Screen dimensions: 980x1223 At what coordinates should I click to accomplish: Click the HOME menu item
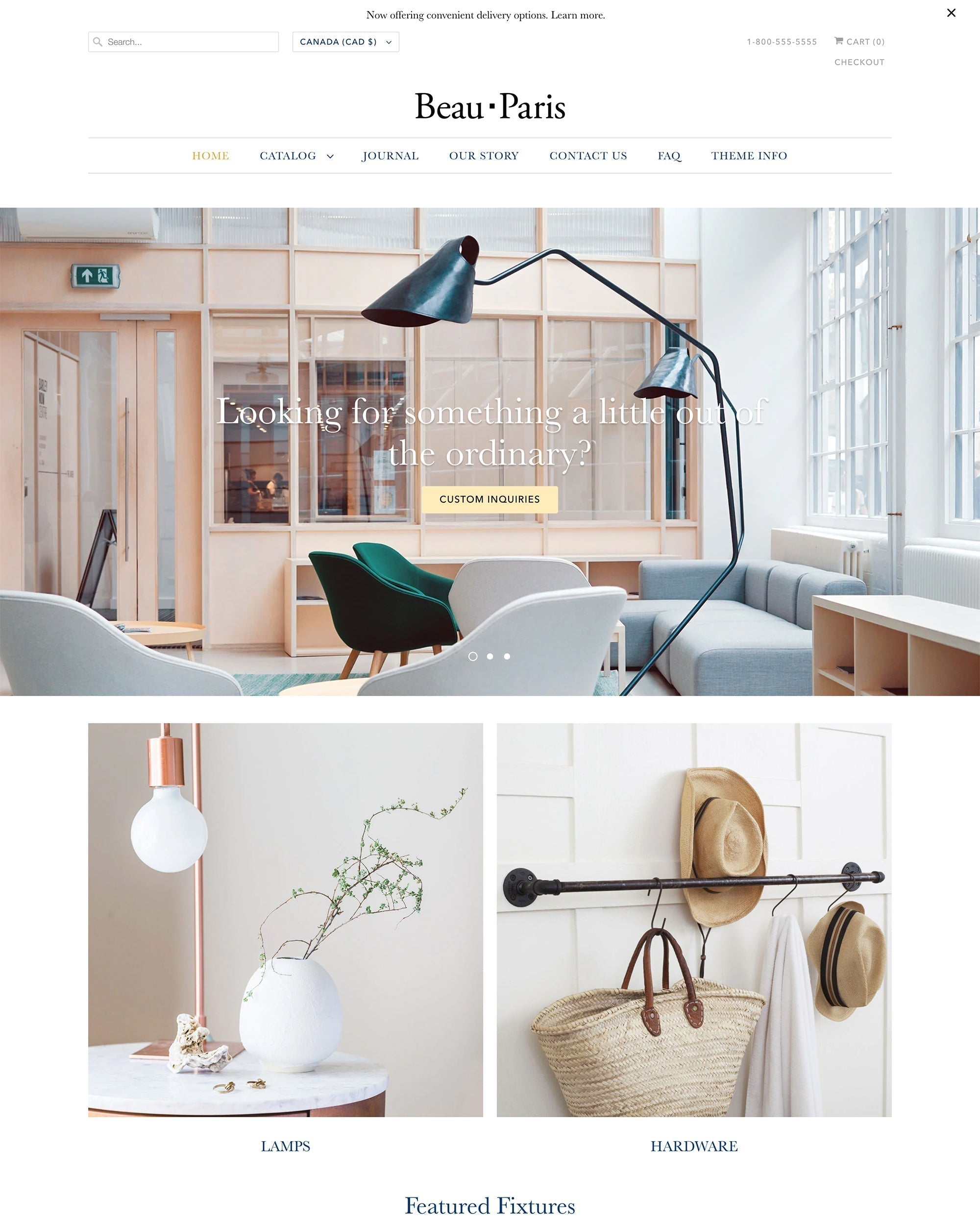point(210,155)
